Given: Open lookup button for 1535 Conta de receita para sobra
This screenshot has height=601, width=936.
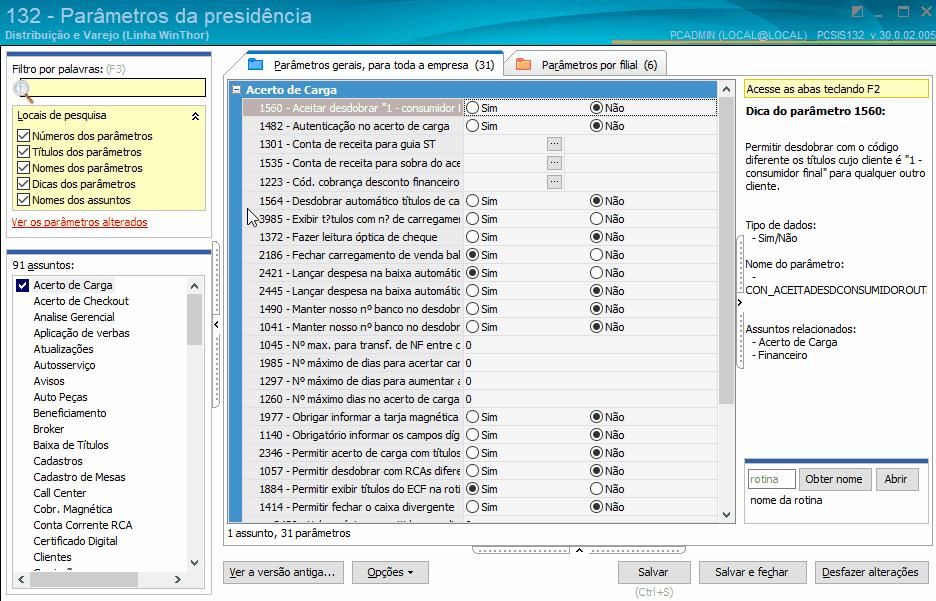Looking at the screenshot, I should 555,163.
